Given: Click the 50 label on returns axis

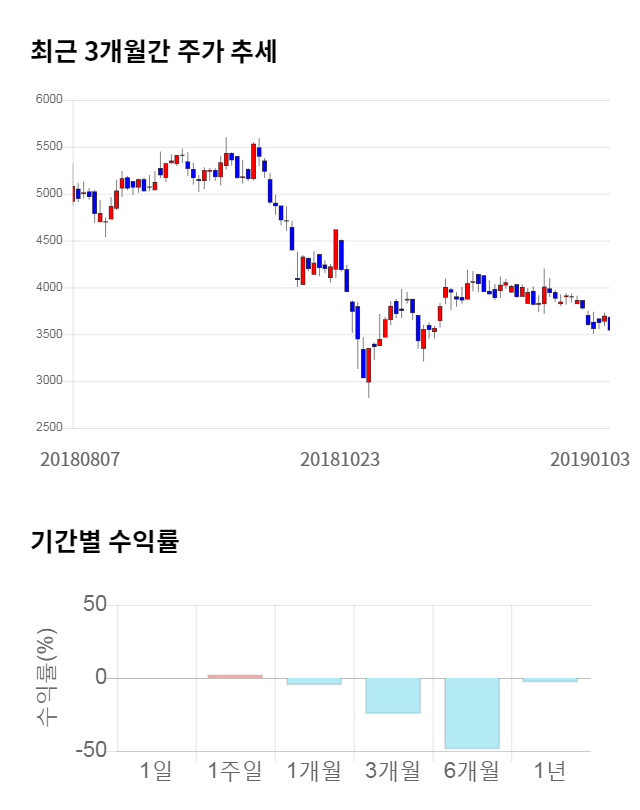Looking at the screenshot, I should (x=95, y=605).
